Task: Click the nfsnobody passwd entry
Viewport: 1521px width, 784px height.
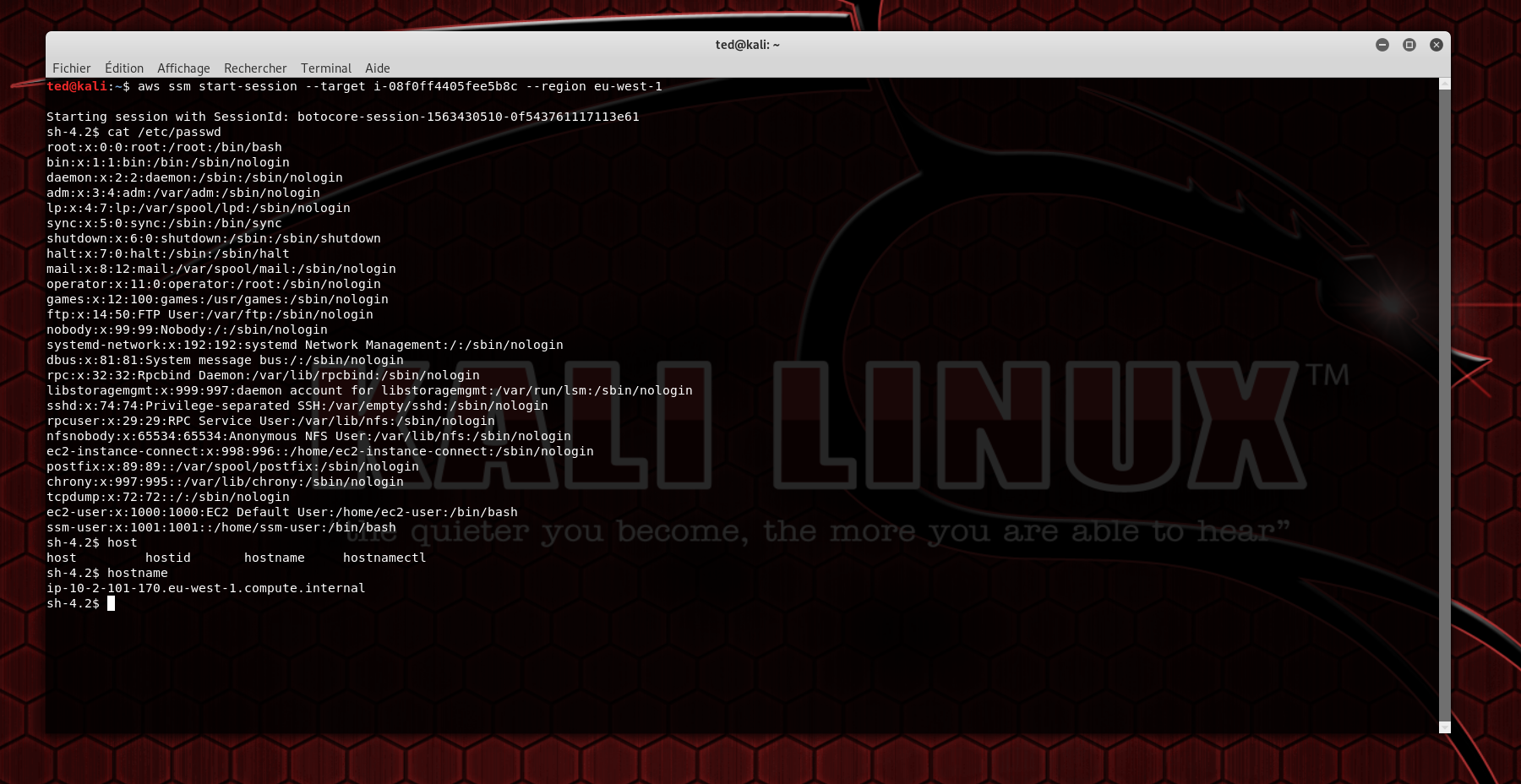Action: pos(308,436)
